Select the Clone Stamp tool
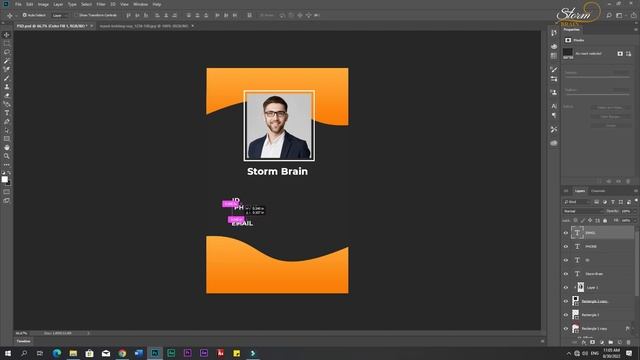Image resolution: width=640 pixels, height=360 pixels. pos(7,87)
